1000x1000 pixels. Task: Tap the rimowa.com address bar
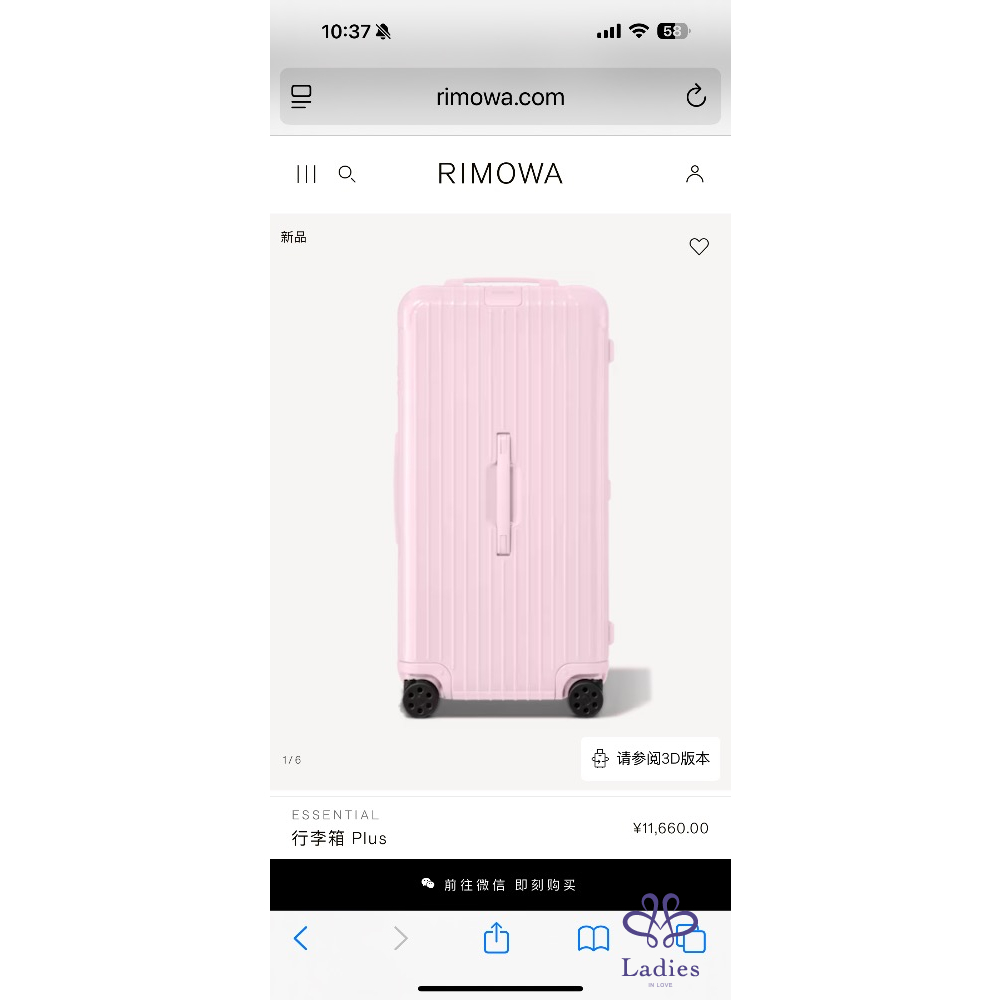pos(500,97)
